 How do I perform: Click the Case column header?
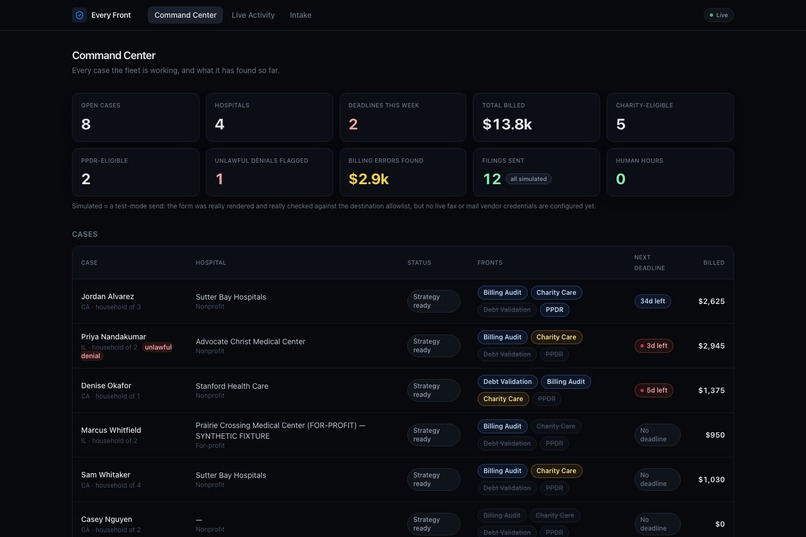tap(89, 263)
